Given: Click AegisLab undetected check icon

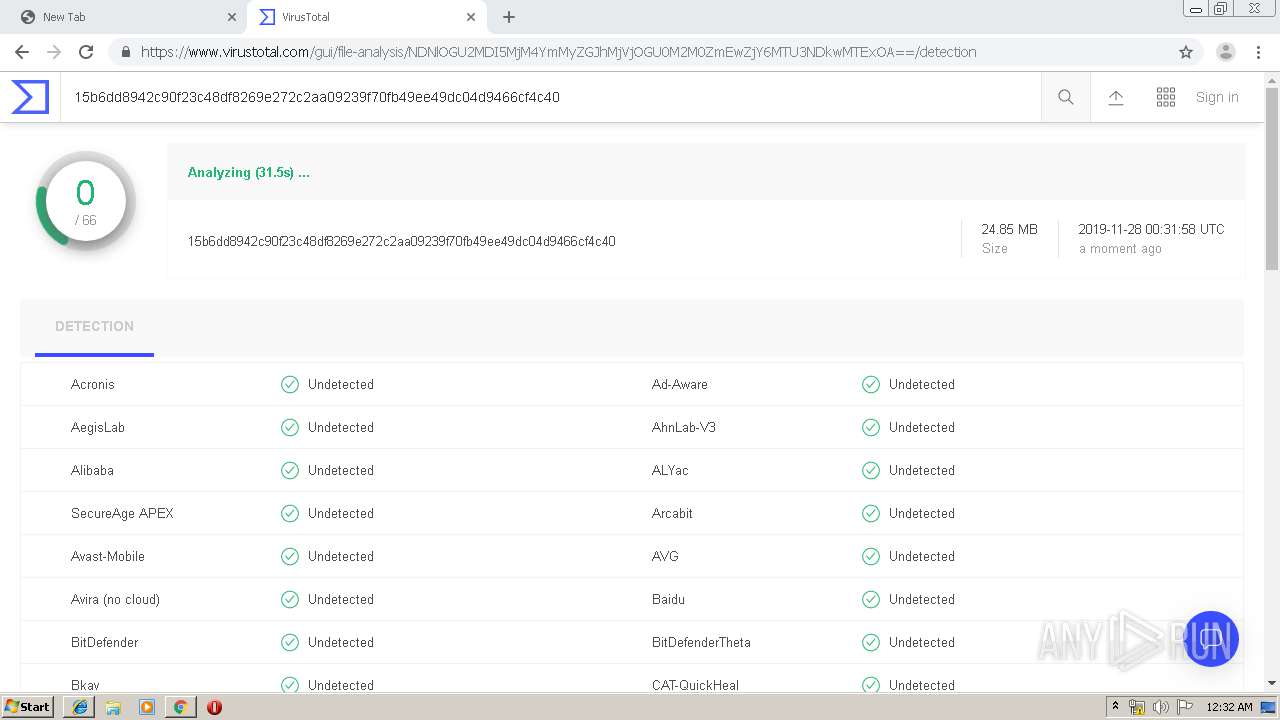Looking at the screenshot, I should pos(290,427).
